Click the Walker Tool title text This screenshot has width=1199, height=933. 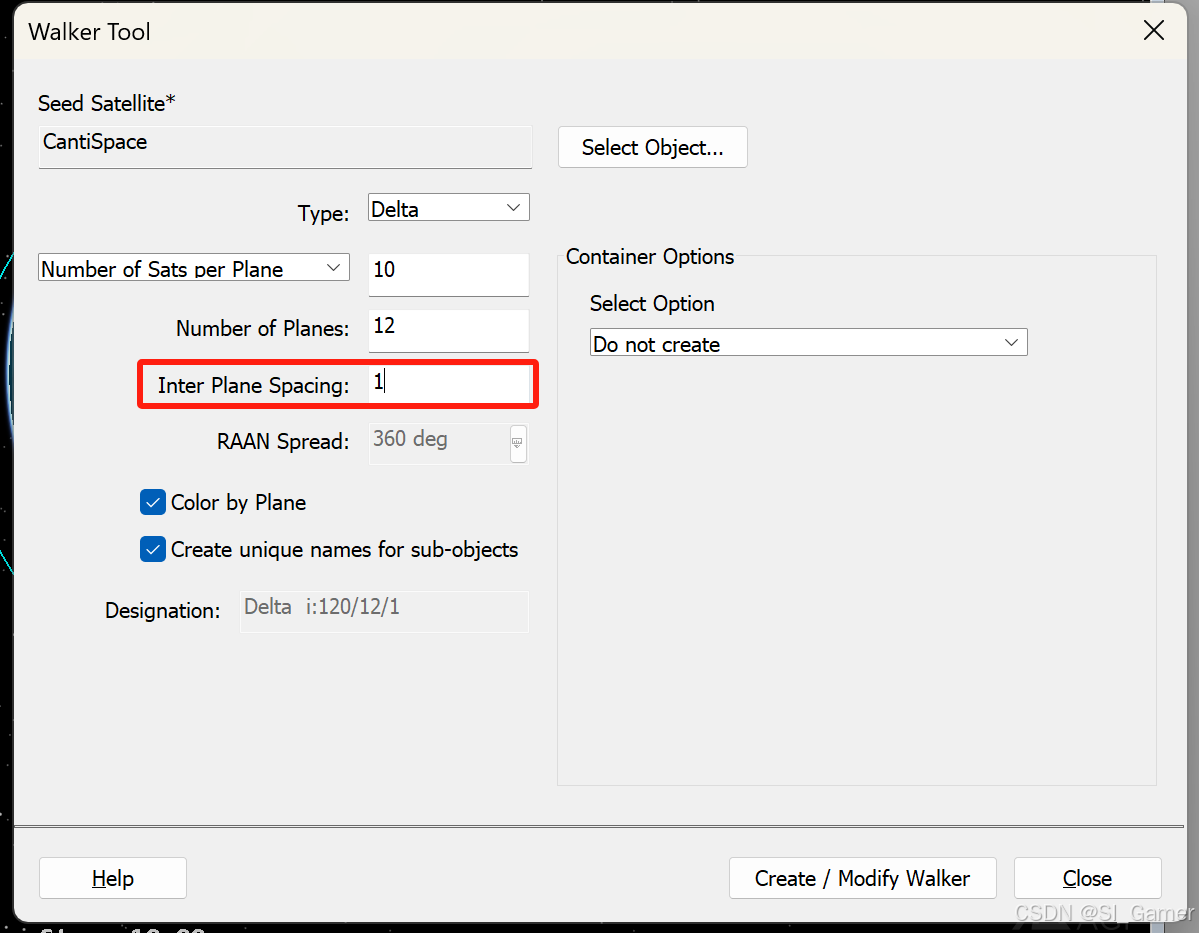coord(89,31)
